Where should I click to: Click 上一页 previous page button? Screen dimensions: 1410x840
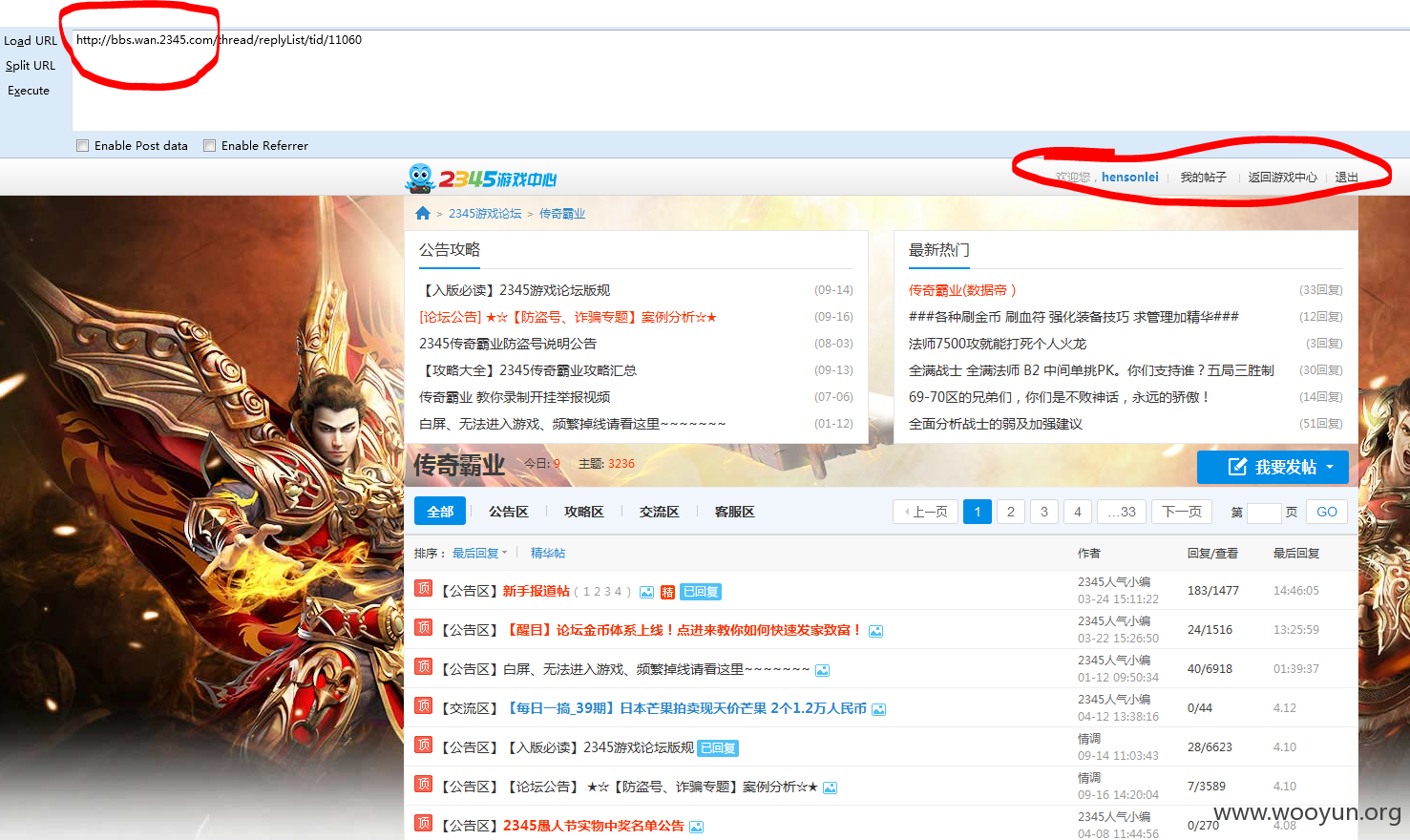[925, 512]
